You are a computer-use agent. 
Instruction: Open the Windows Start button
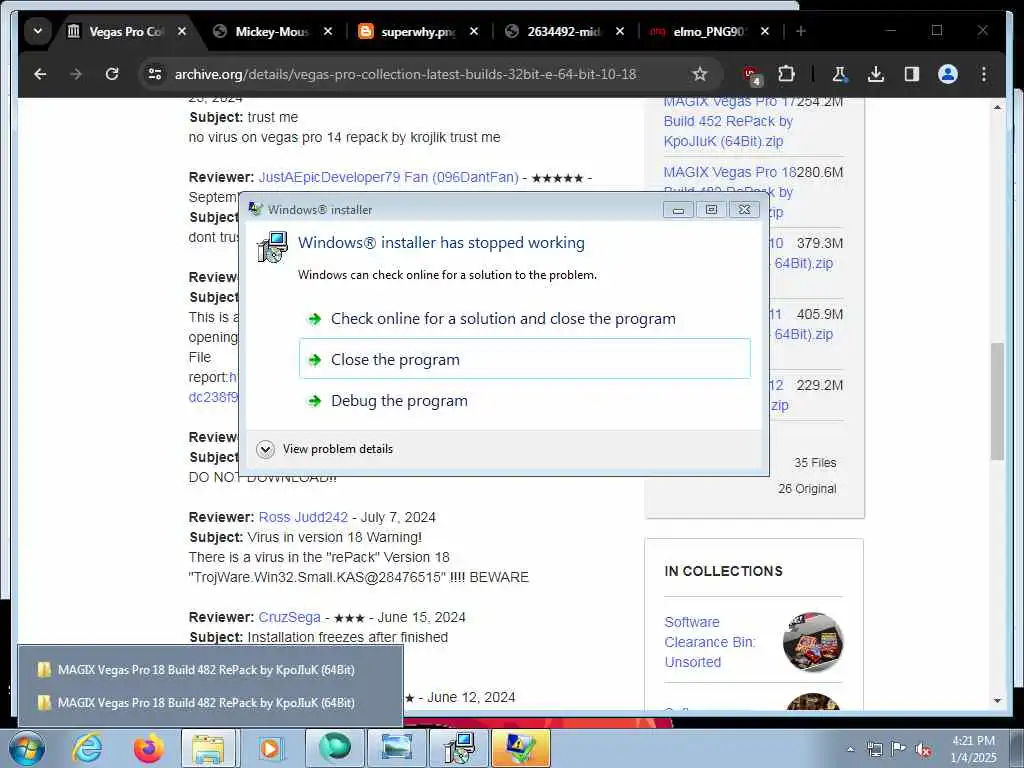27,748
